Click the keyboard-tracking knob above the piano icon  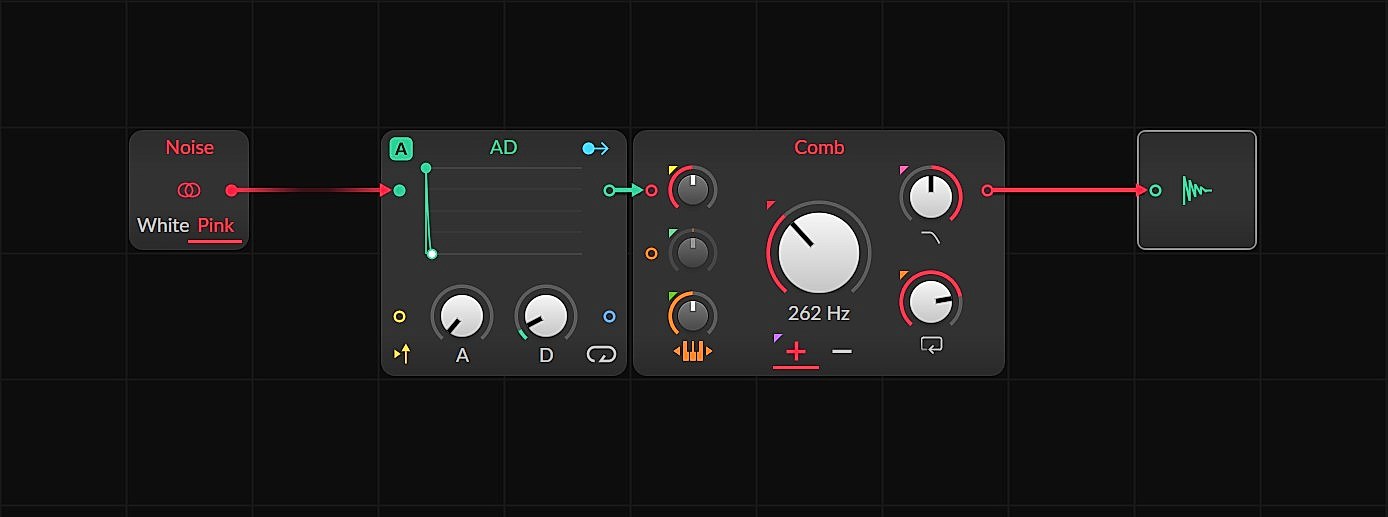coord(693,316)
